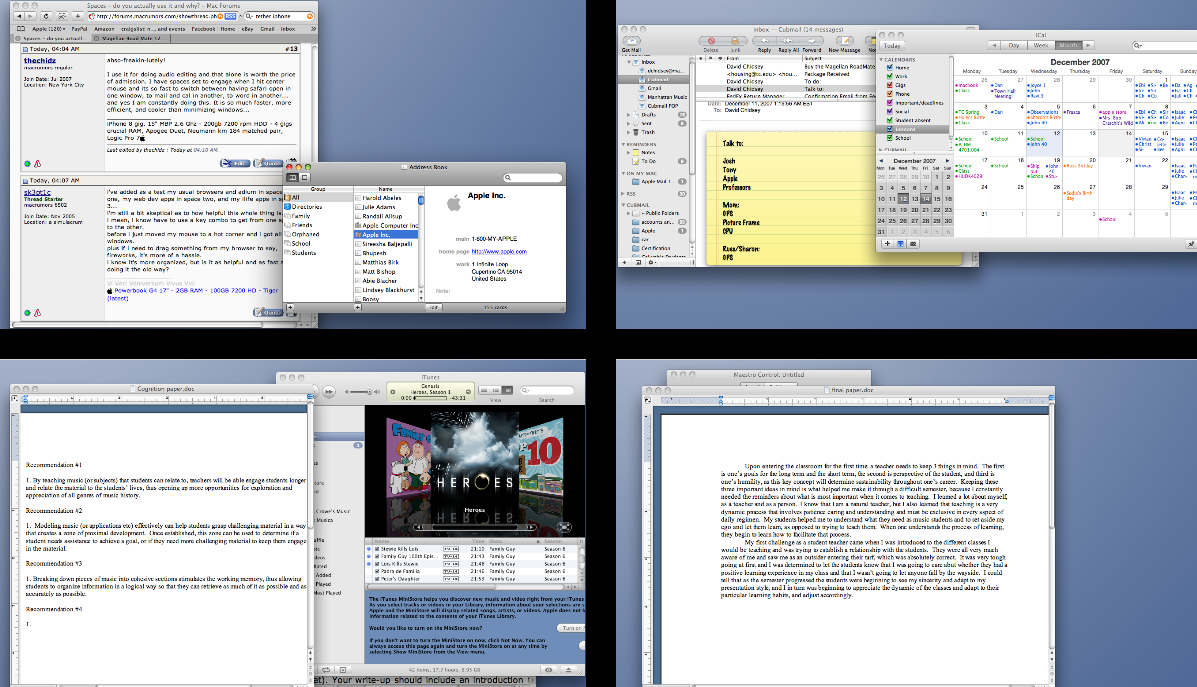Uncheck the Important/deadlines calendar in iCal
The width and height of the screenshot is (1197, 687).
point(889,103)
